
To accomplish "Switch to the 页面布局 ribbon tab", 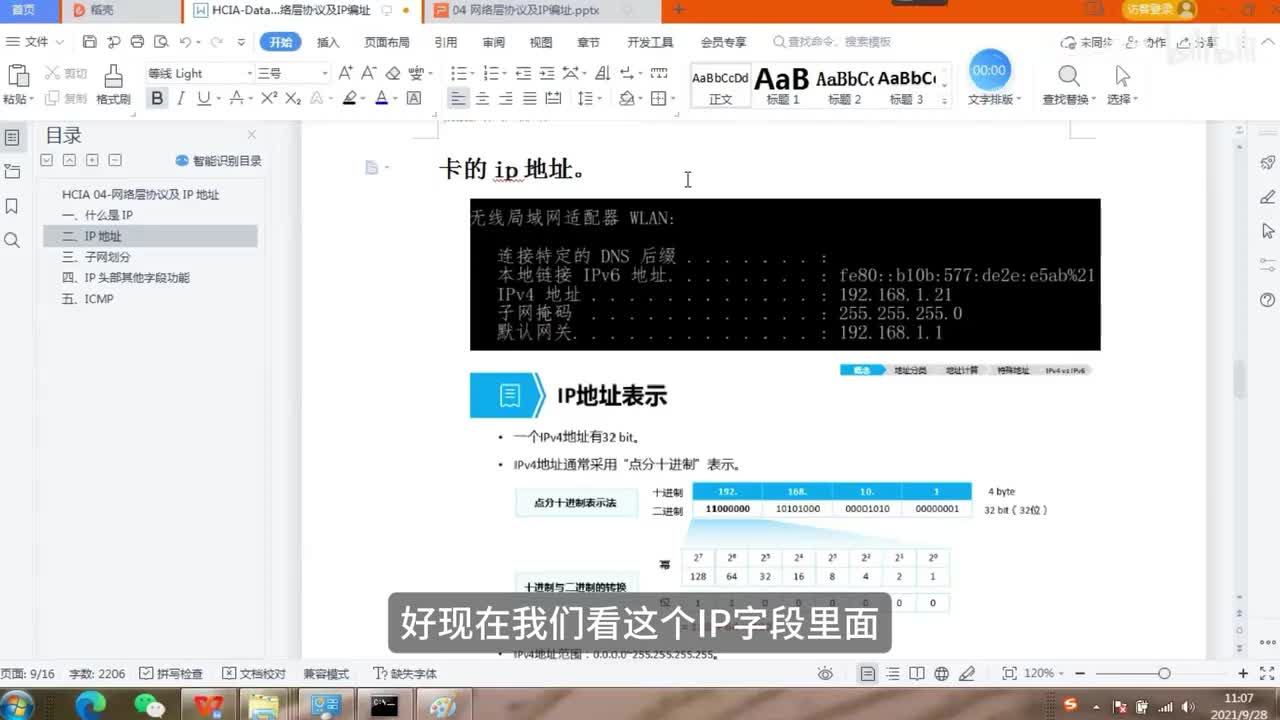I will (386, 42).
